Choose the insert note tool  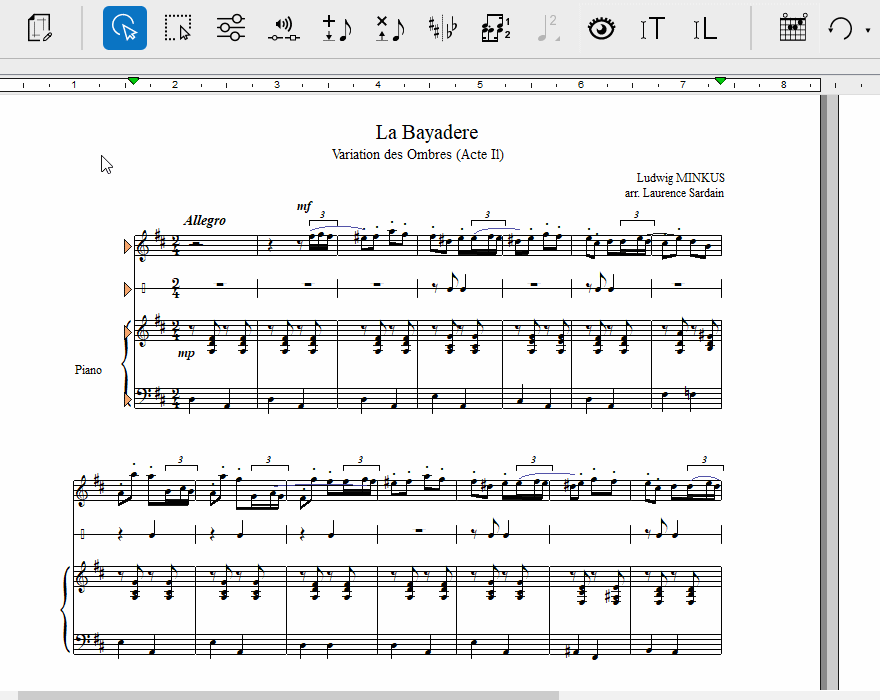click(x=337, y=29)
